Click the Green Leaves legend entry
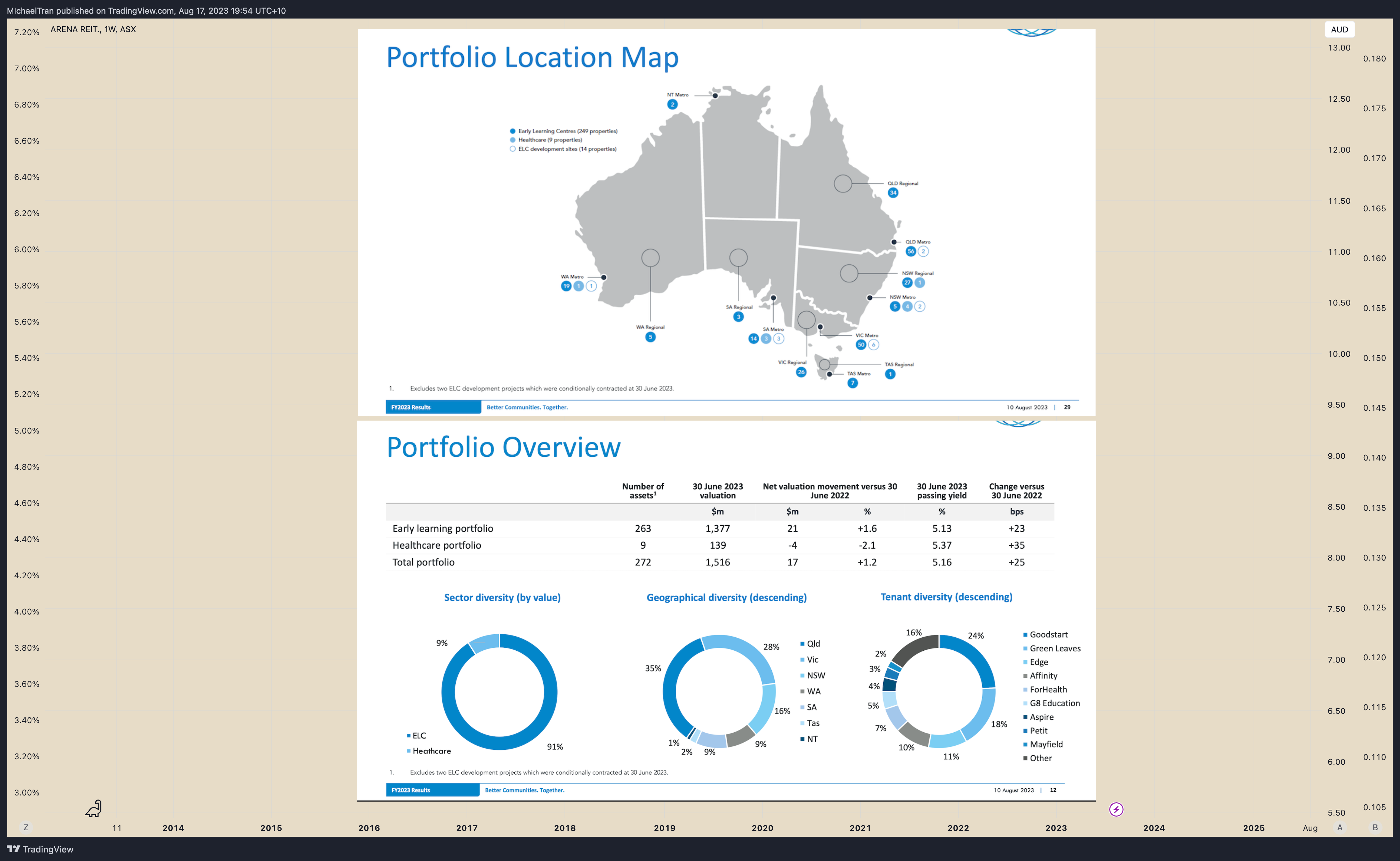1400x861 pixels. pyautogui.click(x=1052, y=648)
